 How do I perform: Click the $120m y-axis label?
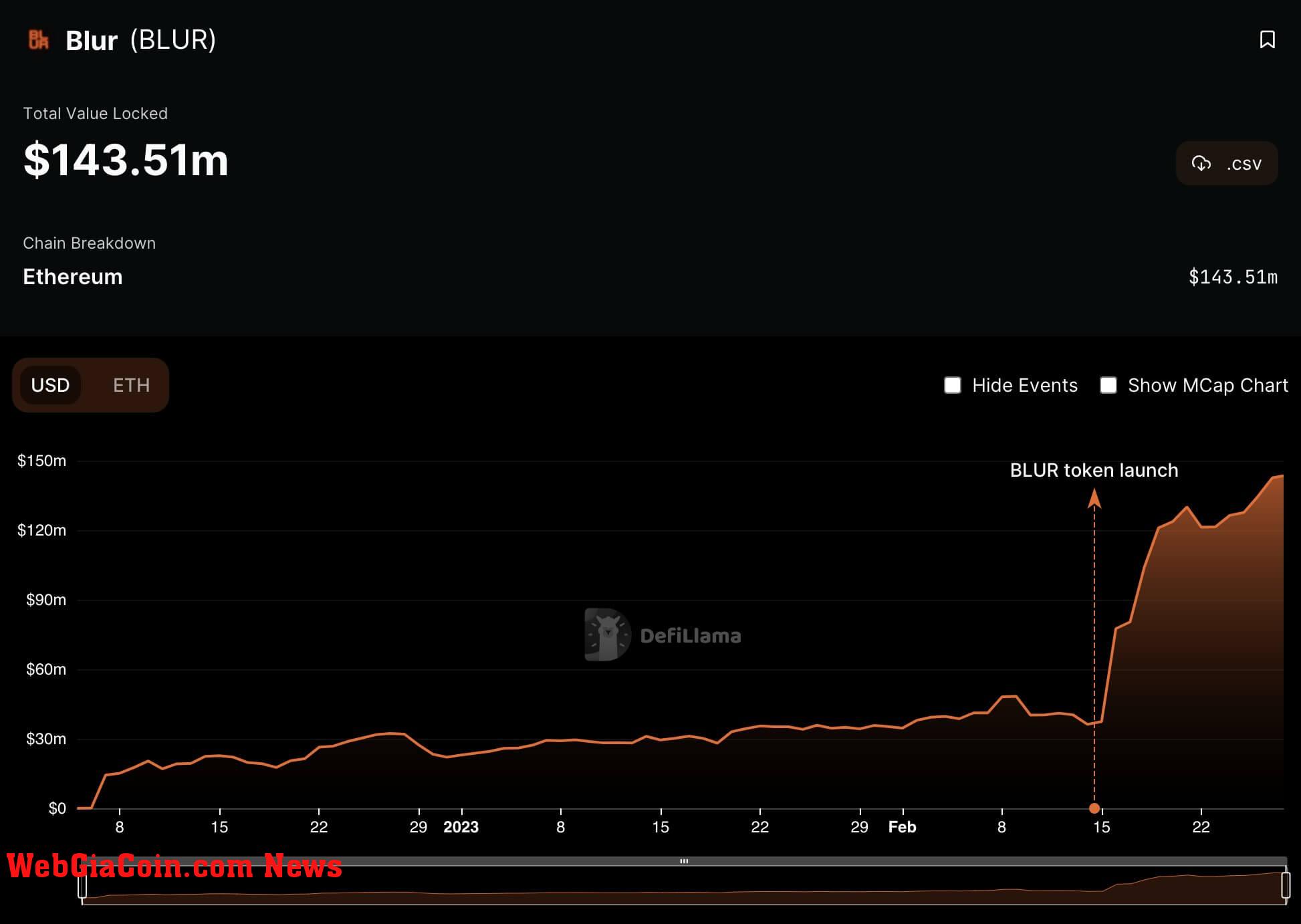click(x=41, y=530)
